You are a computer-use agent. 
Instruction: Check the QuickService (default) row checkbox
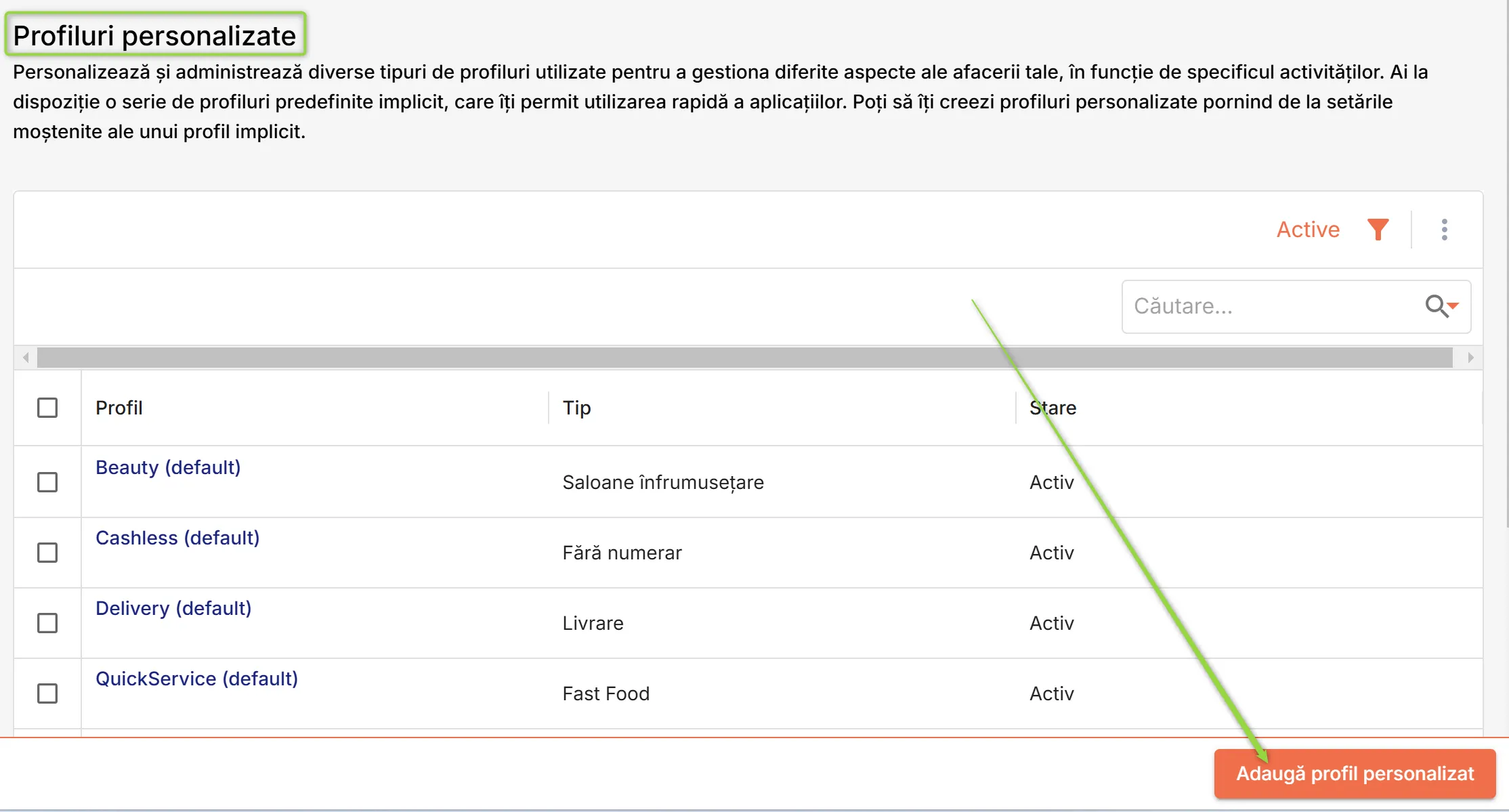pyautogui.click(x=47, y=693)
